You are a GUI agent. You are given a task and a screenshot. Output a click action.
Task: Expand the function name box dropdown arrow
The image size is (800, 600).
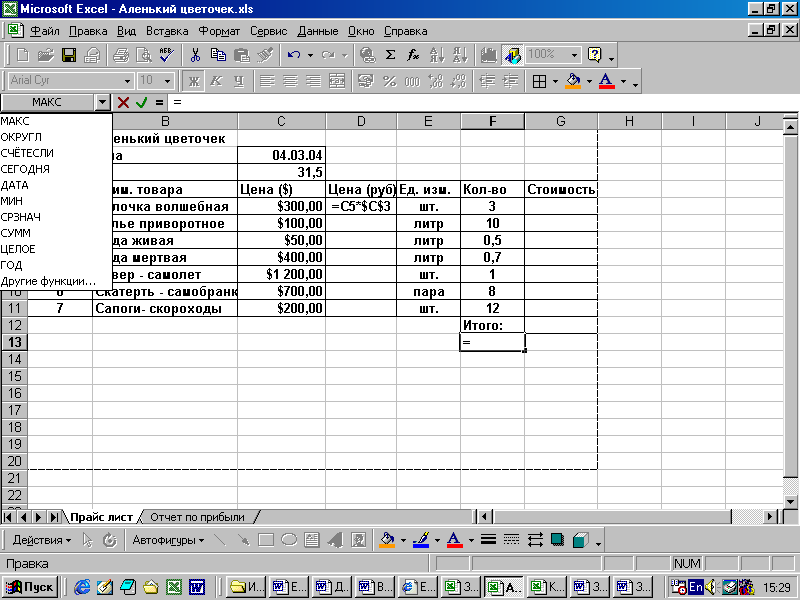pos(103,102)
